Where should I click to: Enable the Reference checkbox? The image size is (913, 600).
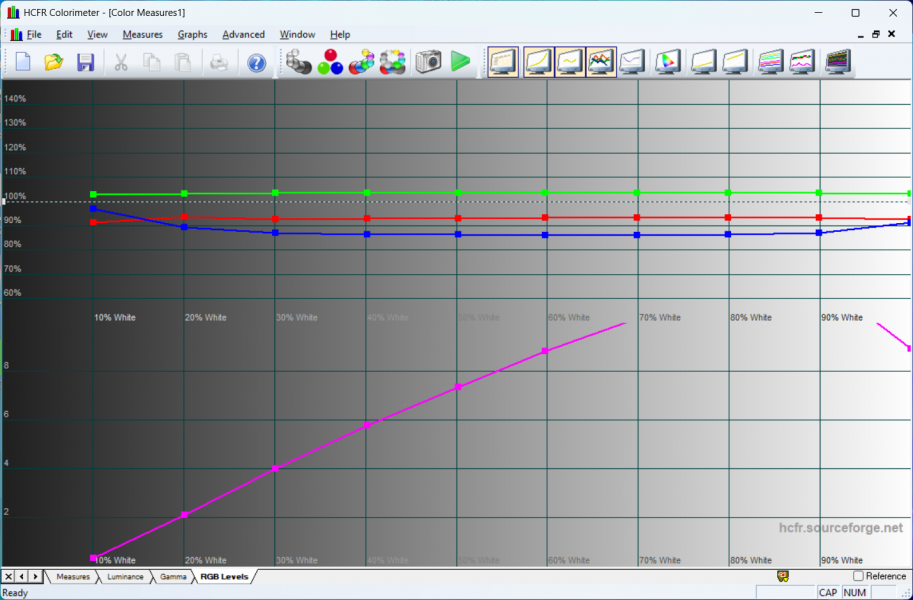pyautogui.click(x=858, y=576)
